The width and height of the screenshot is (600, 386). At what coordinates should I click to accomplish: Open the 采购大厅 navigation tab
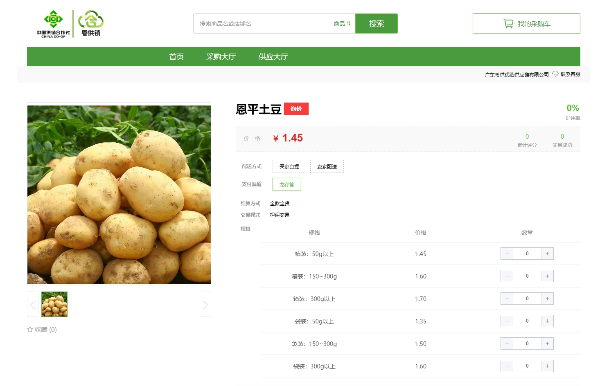click(221, 57)
